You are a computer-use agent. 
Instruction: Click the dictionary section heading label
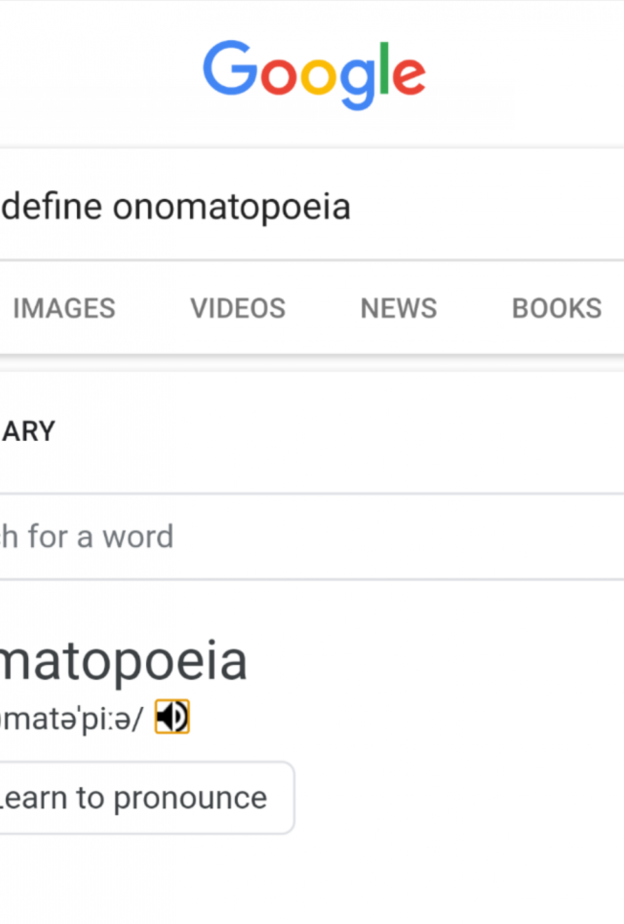pos(28,431)
